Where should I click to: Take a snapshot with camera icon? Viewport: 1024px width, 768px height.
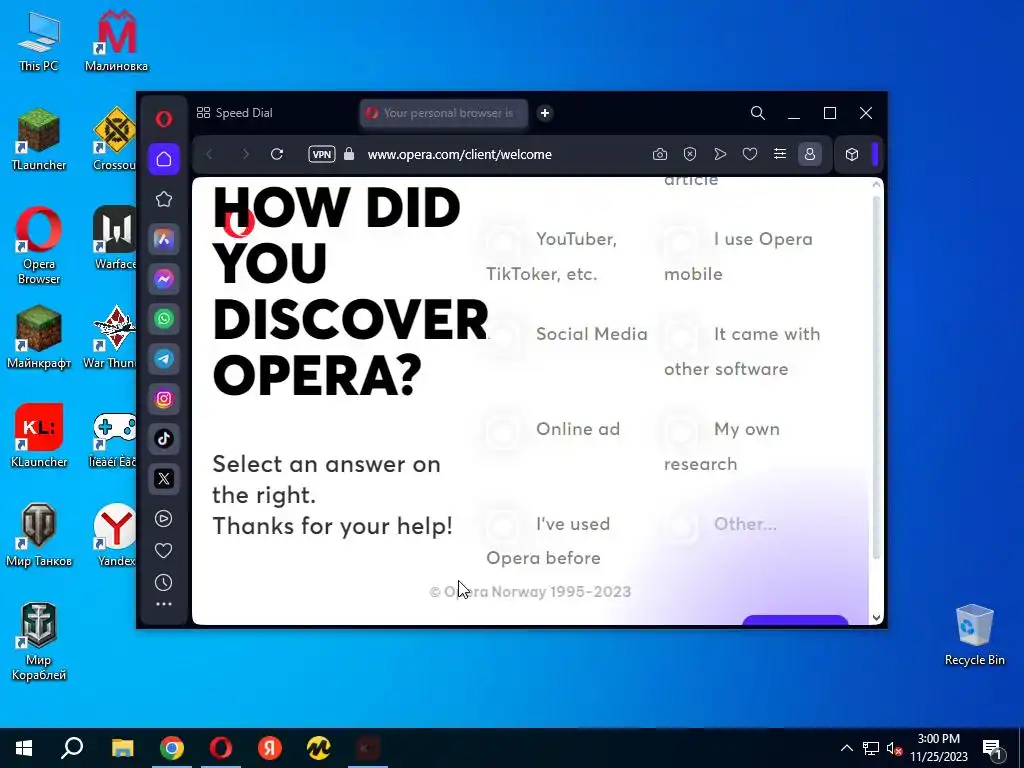coord(660,154)
